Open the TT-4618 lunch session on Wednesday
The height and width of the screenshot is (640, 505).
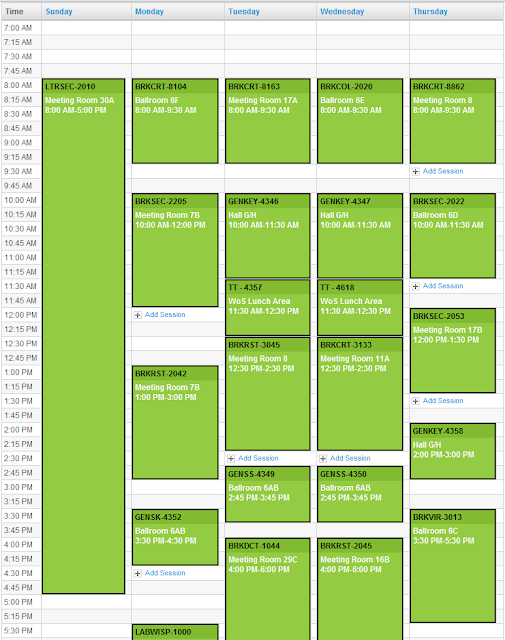click(360, 307)
